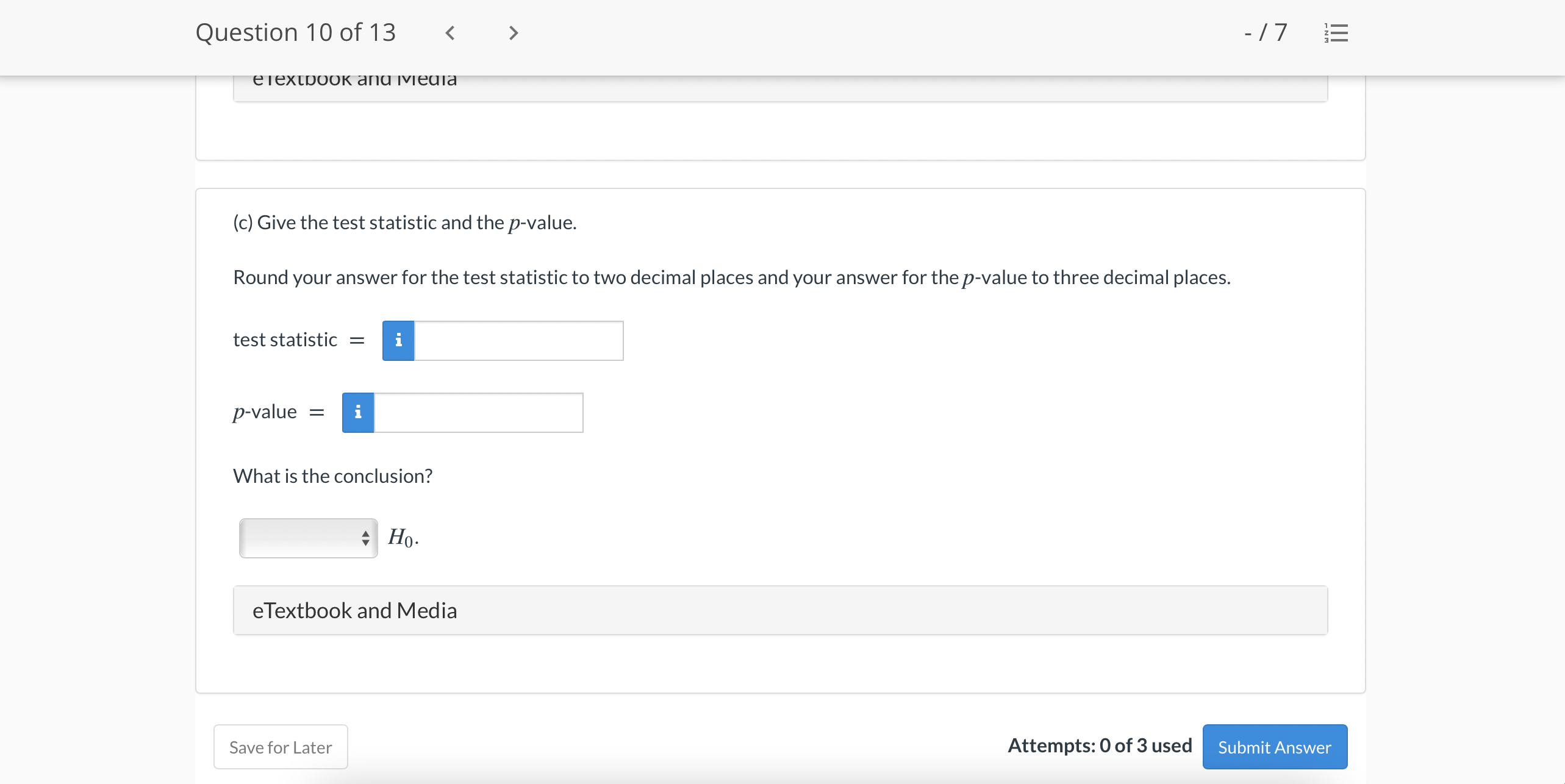Go to next question arrow

coord(513,33)
